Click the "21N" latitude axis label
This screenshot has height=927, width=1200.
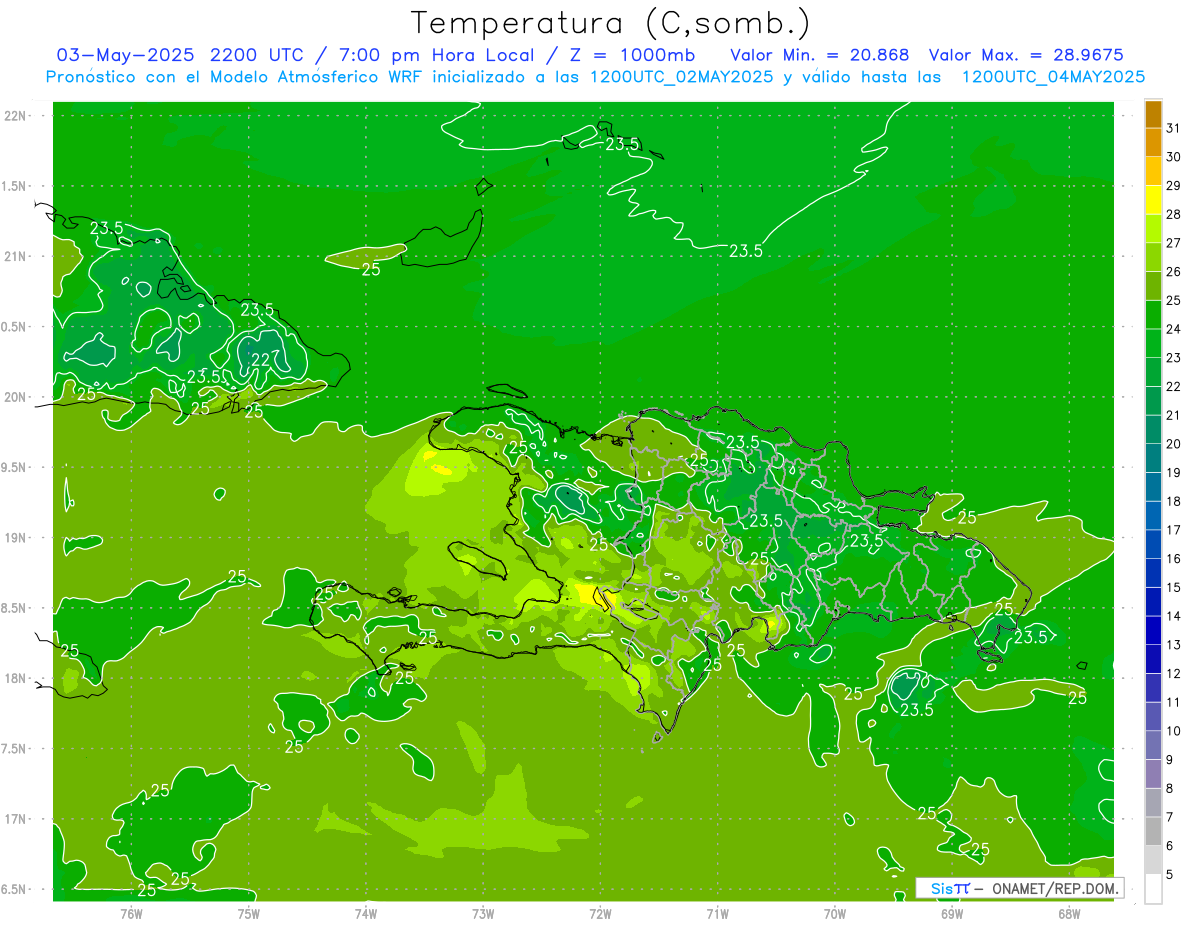(x=17, y=256)
